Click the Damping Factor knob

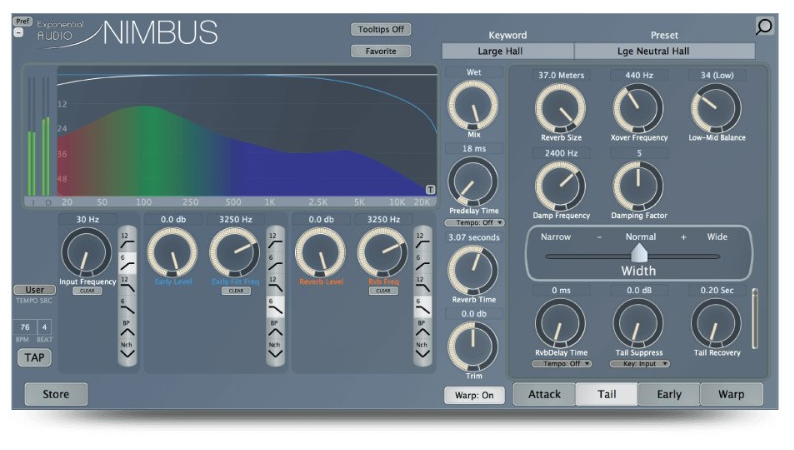pyautogui.click(x=637, y=185)
